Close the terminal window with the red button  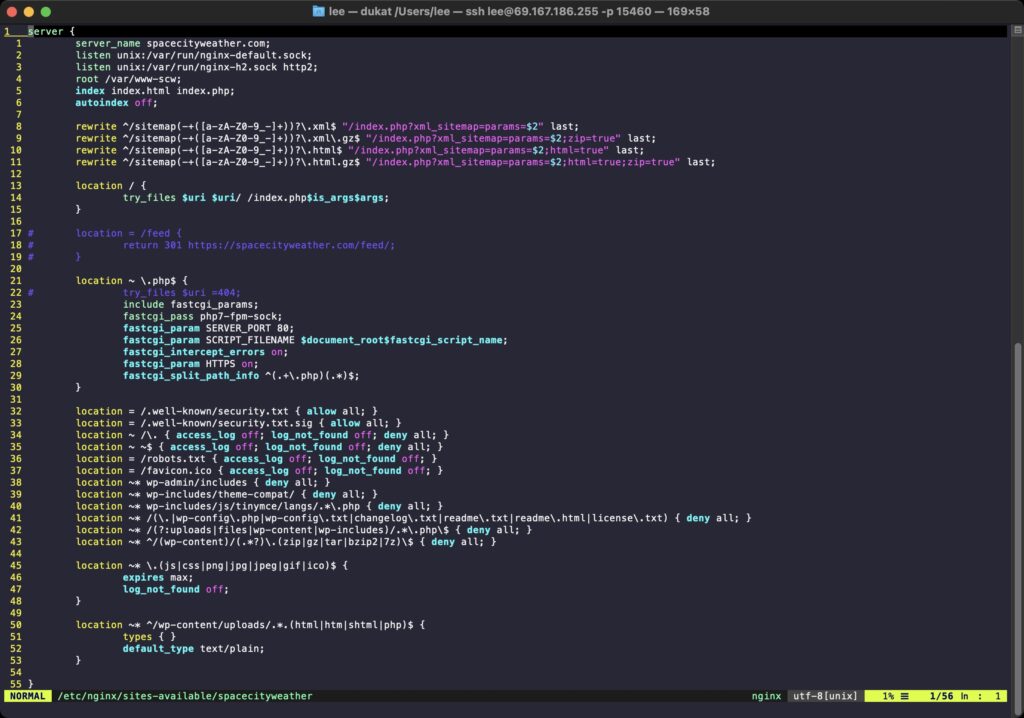click(12, 11)
